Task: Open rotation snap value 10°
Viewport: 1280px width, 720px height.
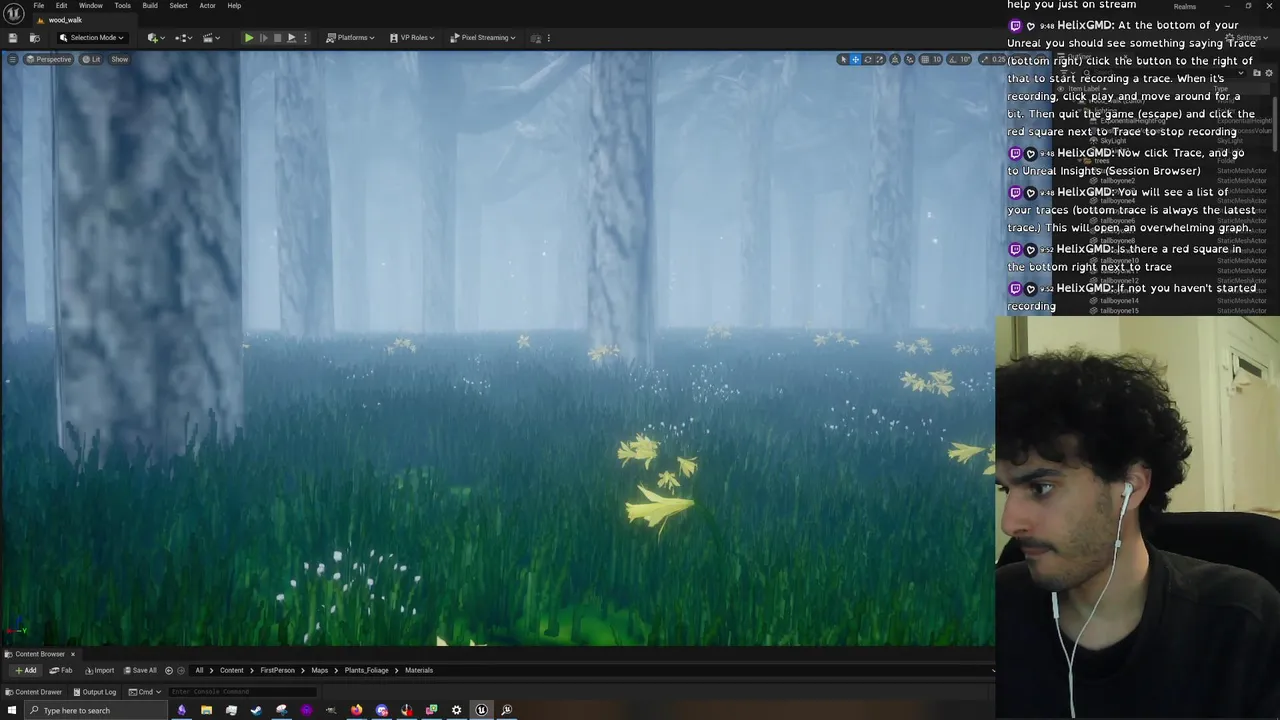Action: tap(965, 59)
